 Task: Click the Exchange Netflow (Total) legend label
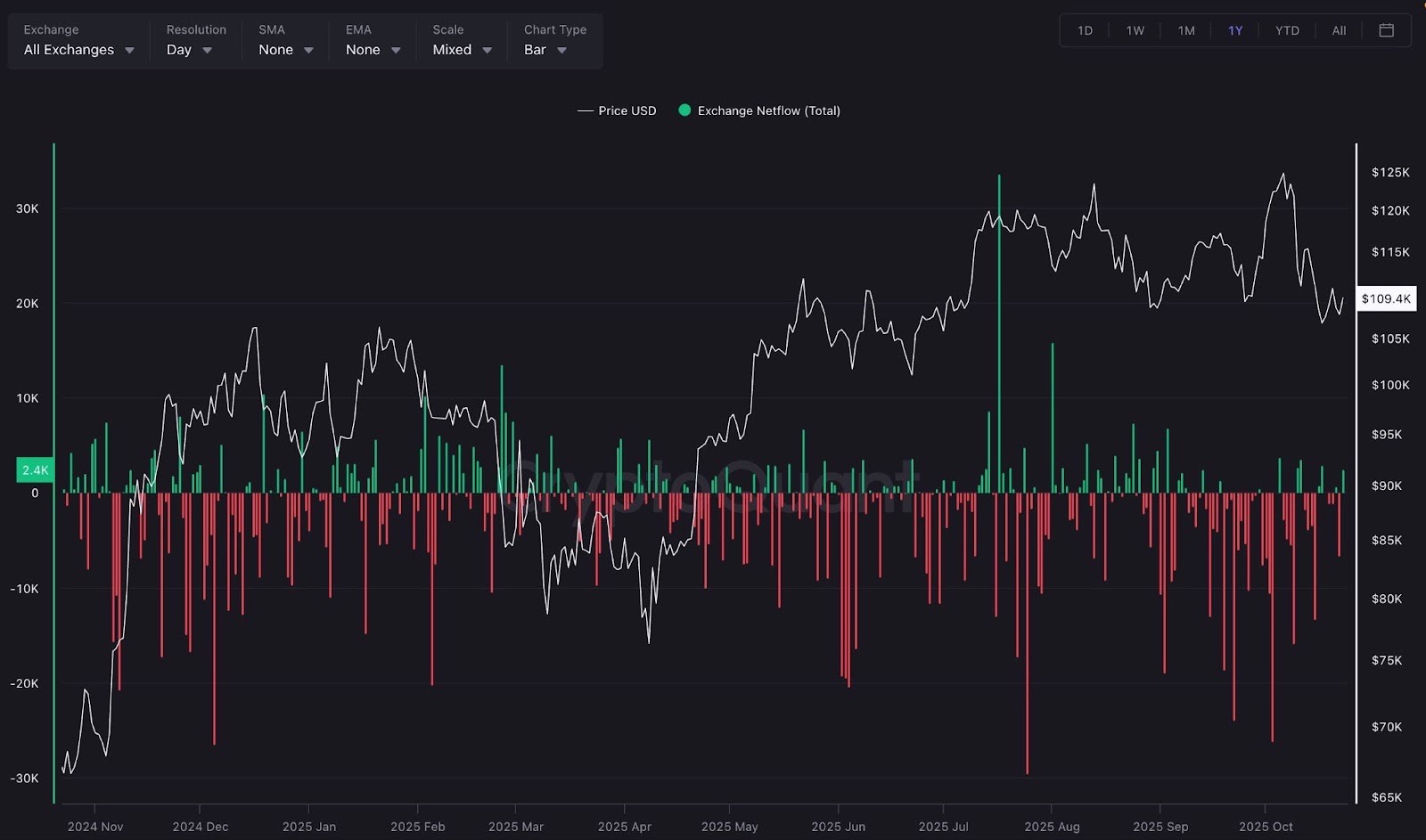(x=768, y=110)
